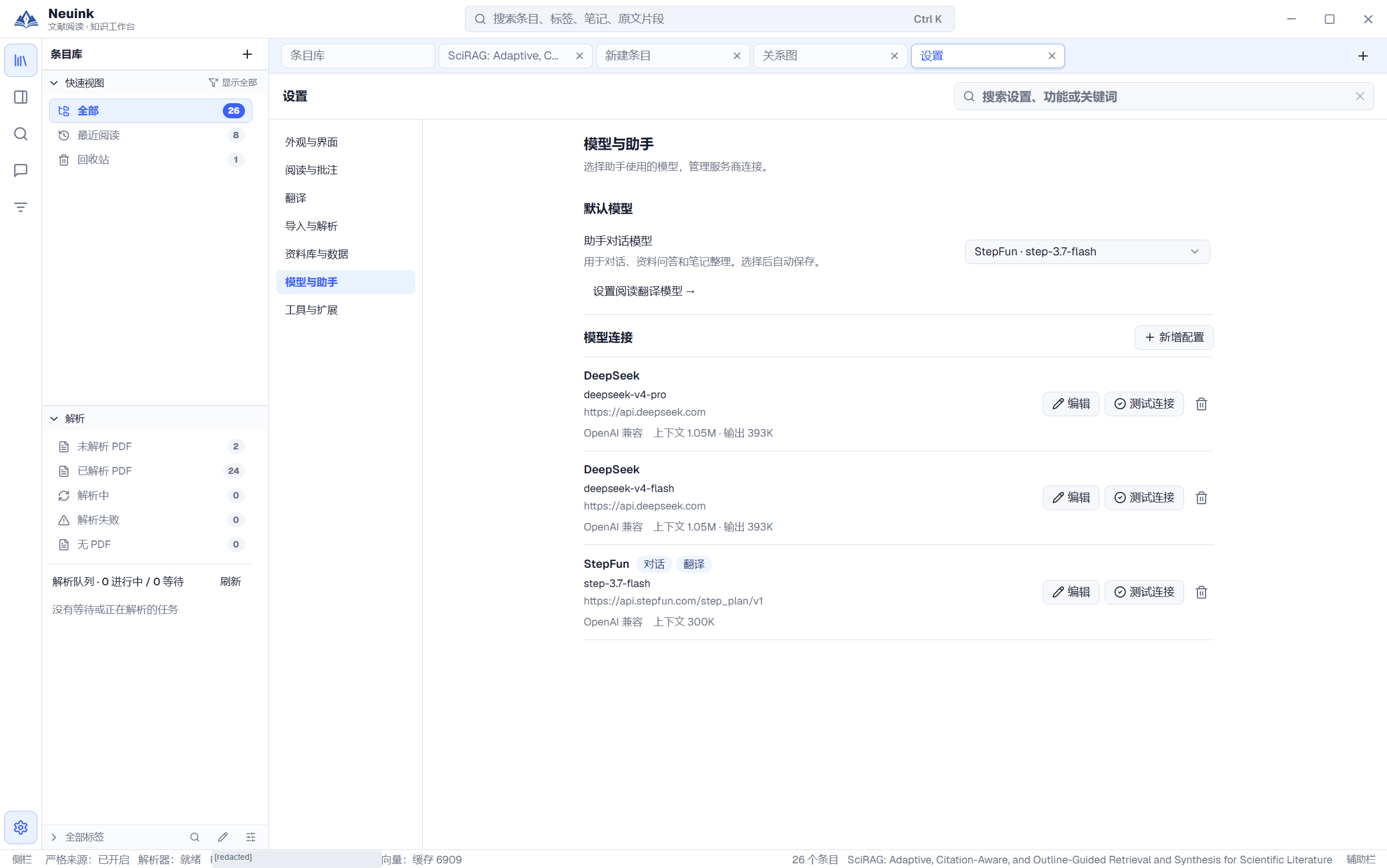1387x868 pixels.
Task: Add a new tab with plus icon
Action: (1363, 56)
